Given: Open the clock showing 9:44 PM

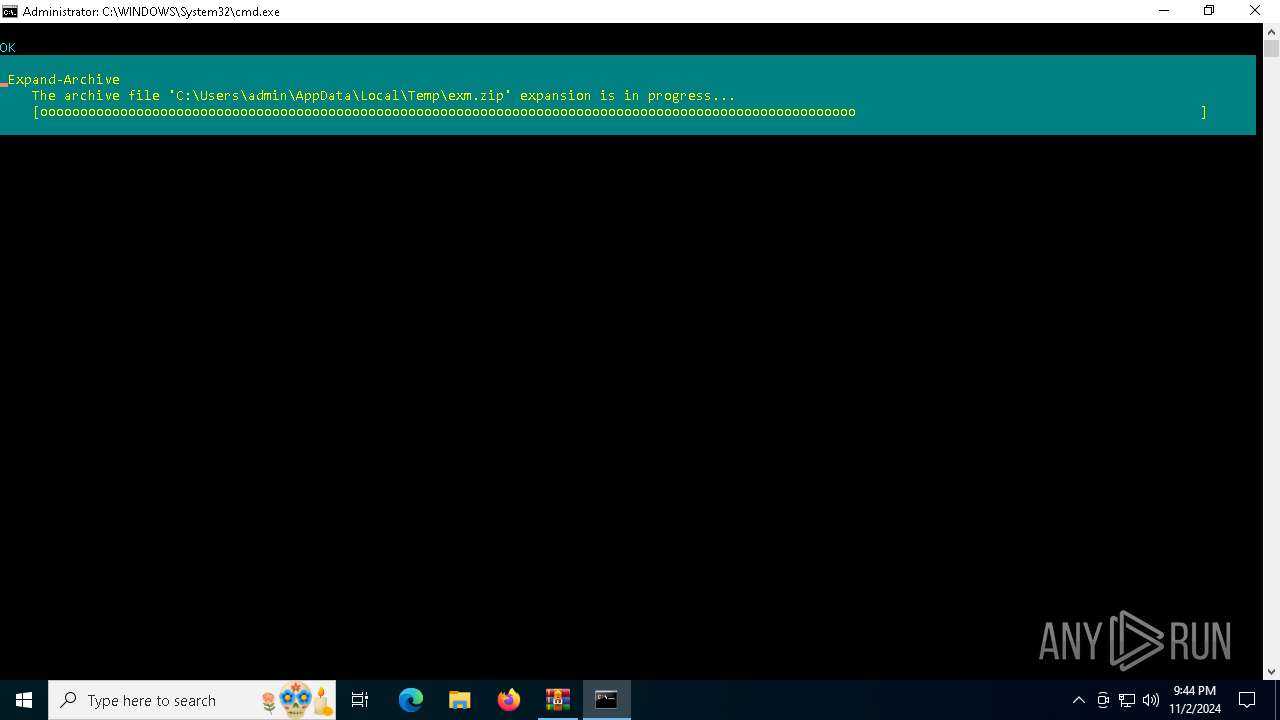Looking at the screenshot, I should pyautogui.click(x=1195, y=700).
